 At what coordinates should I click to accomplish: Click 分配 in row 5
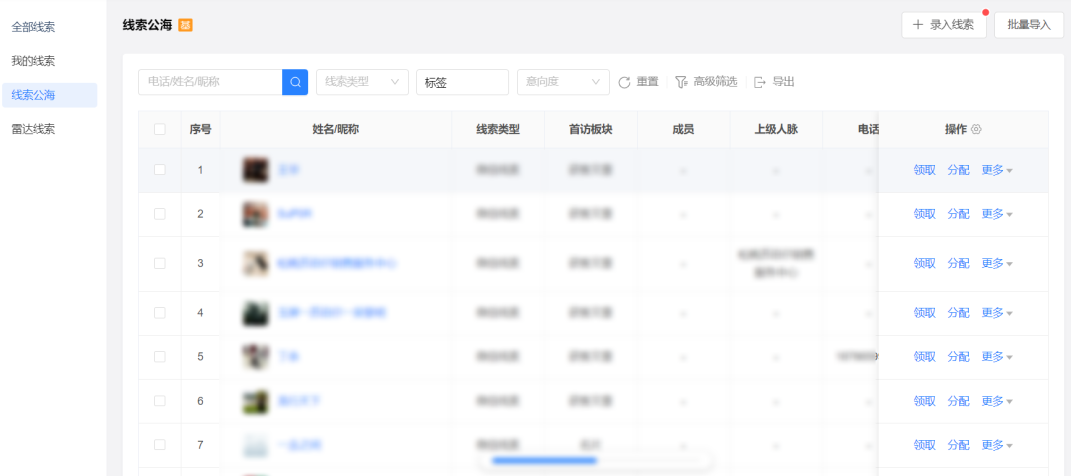[958, 356]
